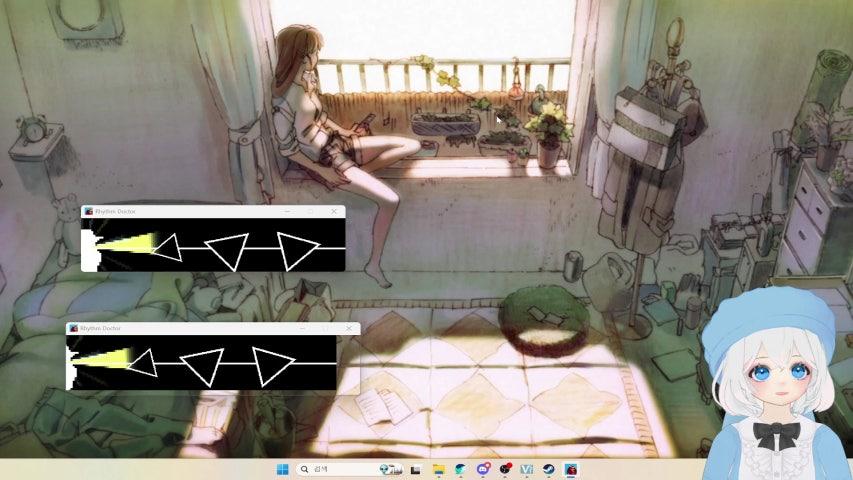Image resolution: width=853 pixels, height=480 pixels.
Task: Click the app icon in lower Rhythm Doctor title bar
Action: click(x=73, y=328)
